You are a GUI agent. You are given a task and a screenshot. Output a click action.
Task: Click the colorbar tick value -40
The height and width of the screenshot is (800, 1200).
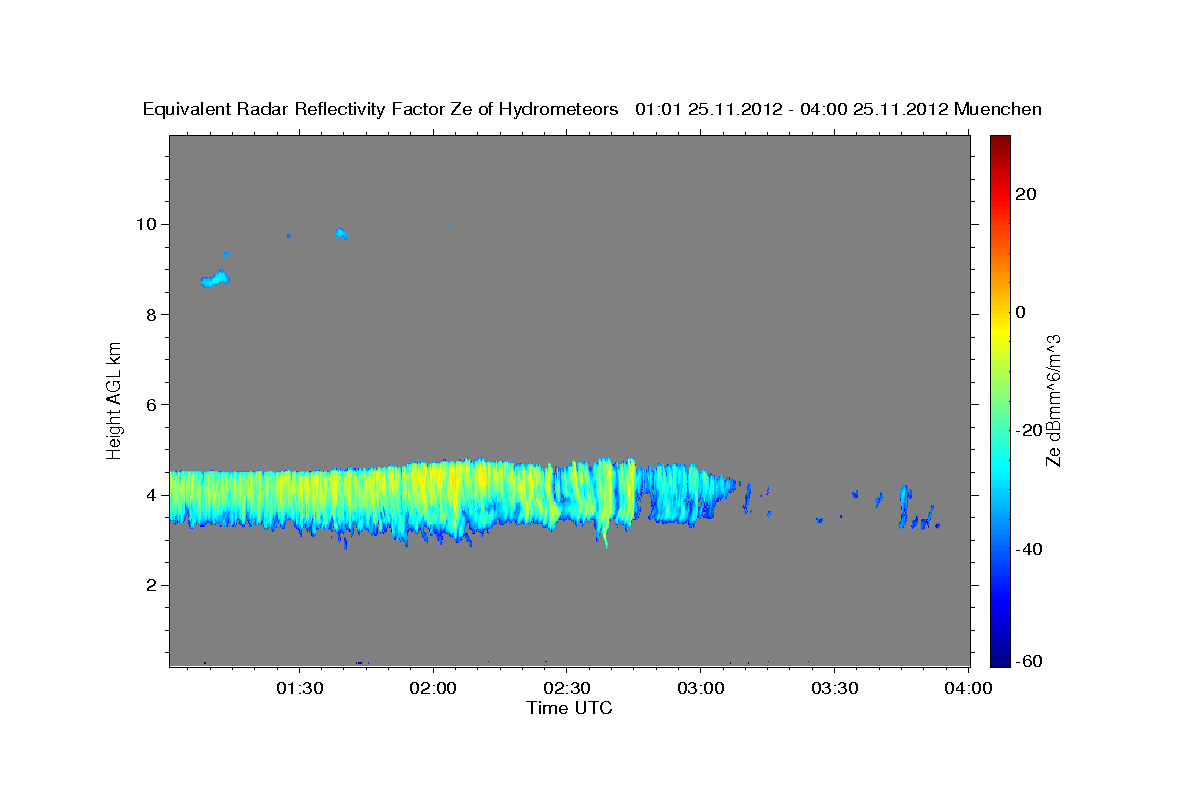1027,548
